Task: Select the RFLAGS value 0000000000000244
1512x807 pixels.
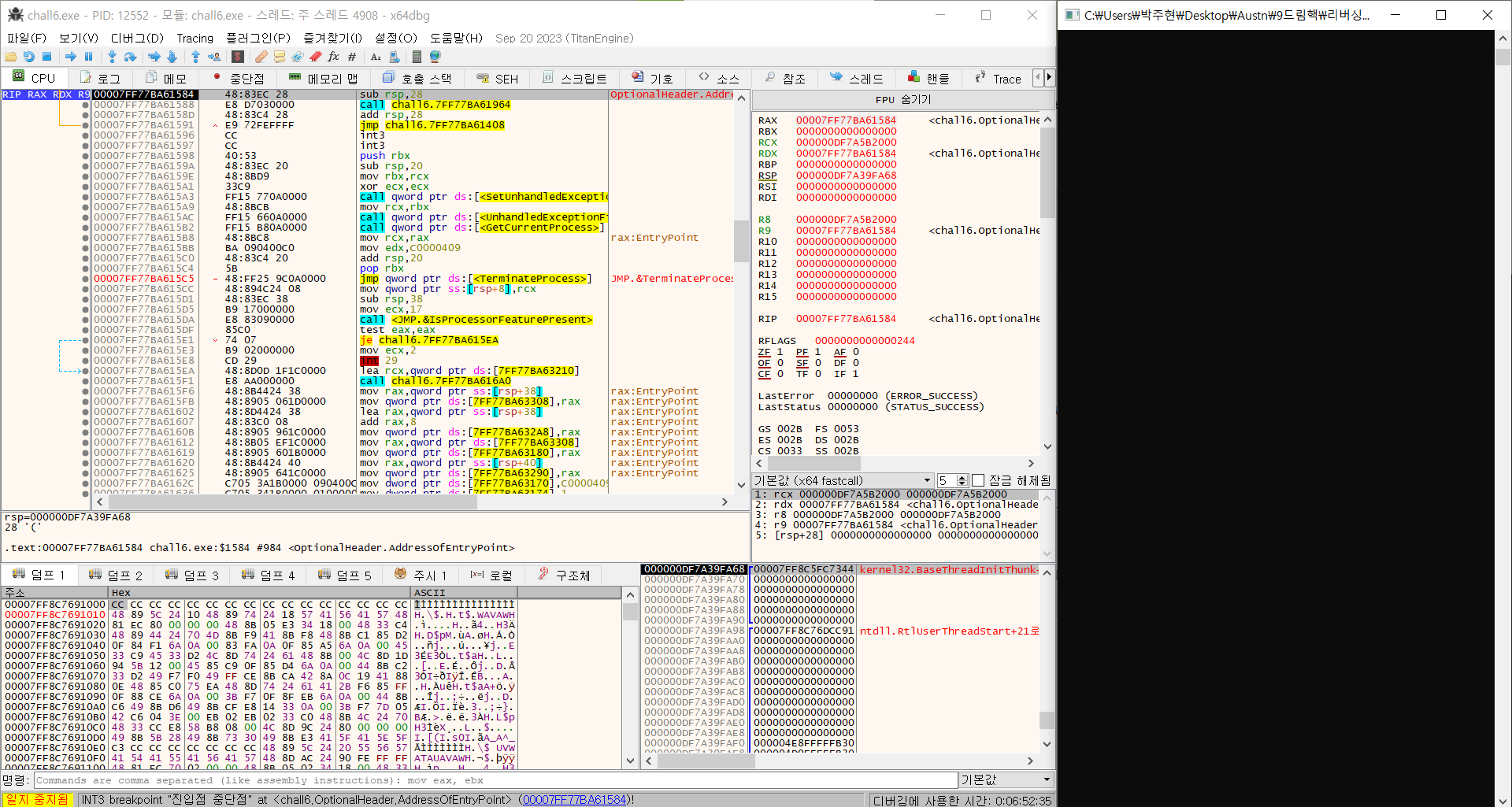Action: point(865,341)
